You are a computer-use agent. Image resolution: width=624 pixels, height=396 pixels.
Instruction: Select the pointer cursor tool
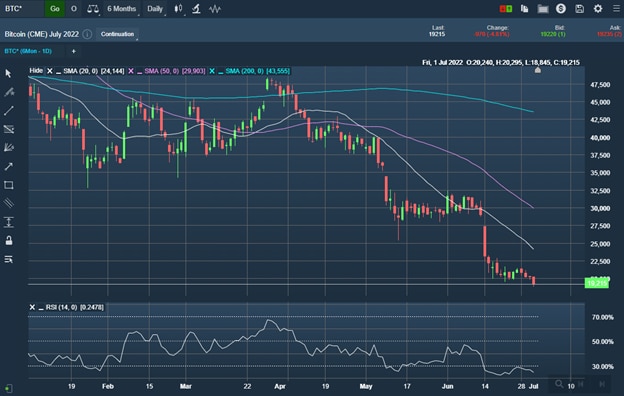point(8,73)
